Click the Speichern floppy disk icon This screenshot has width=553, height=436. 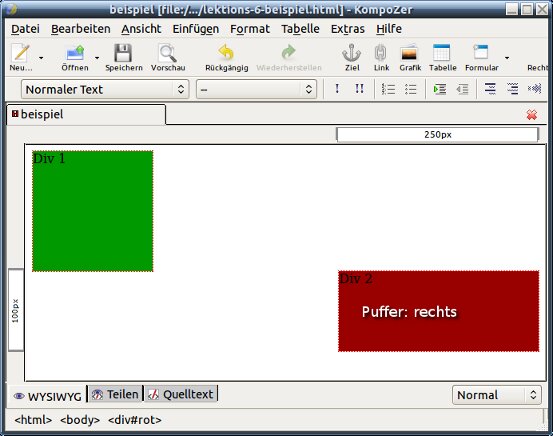coord(123,53)
